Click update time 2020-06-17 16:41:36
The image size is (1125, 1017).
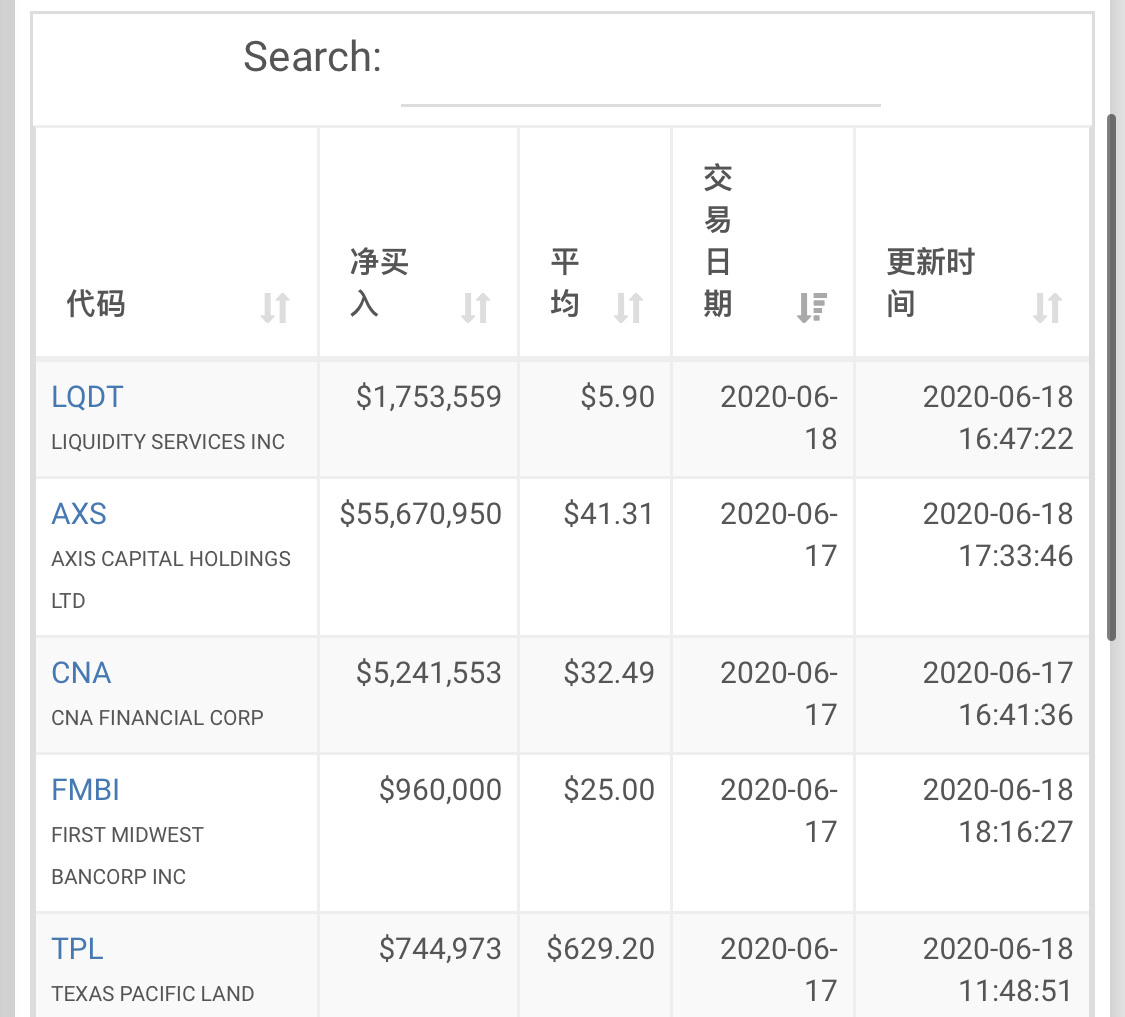coord(998,694)
